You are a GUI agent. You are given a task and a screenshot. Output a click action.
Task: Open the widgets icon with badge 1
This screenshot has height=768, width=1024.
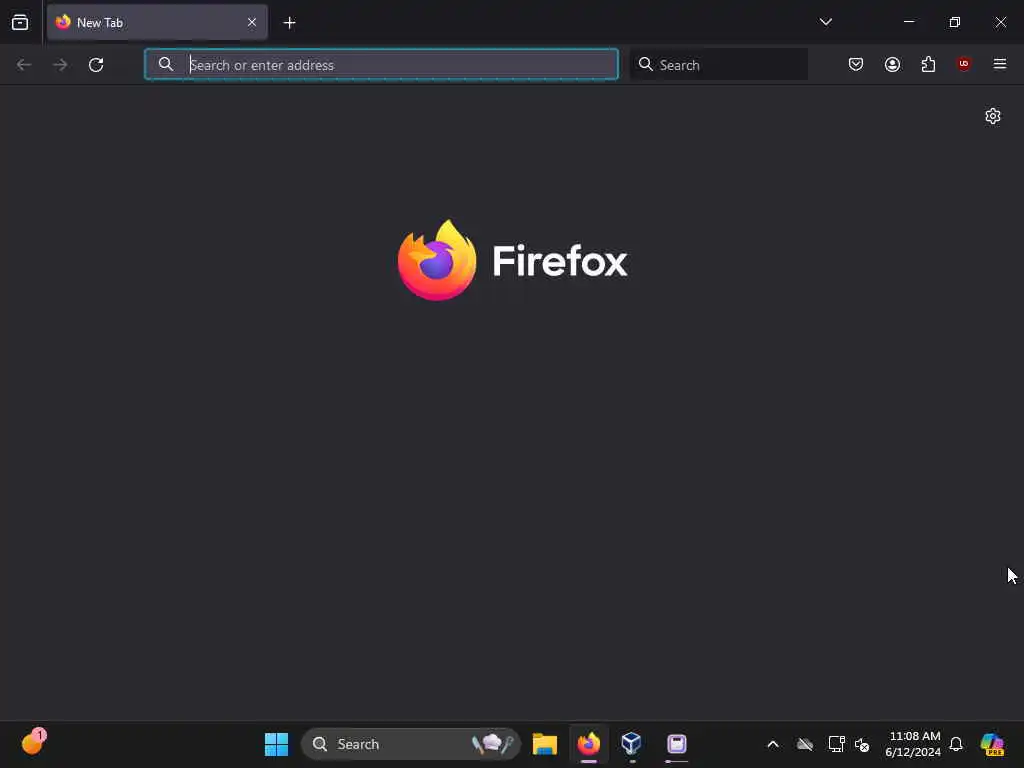[33, 743]
